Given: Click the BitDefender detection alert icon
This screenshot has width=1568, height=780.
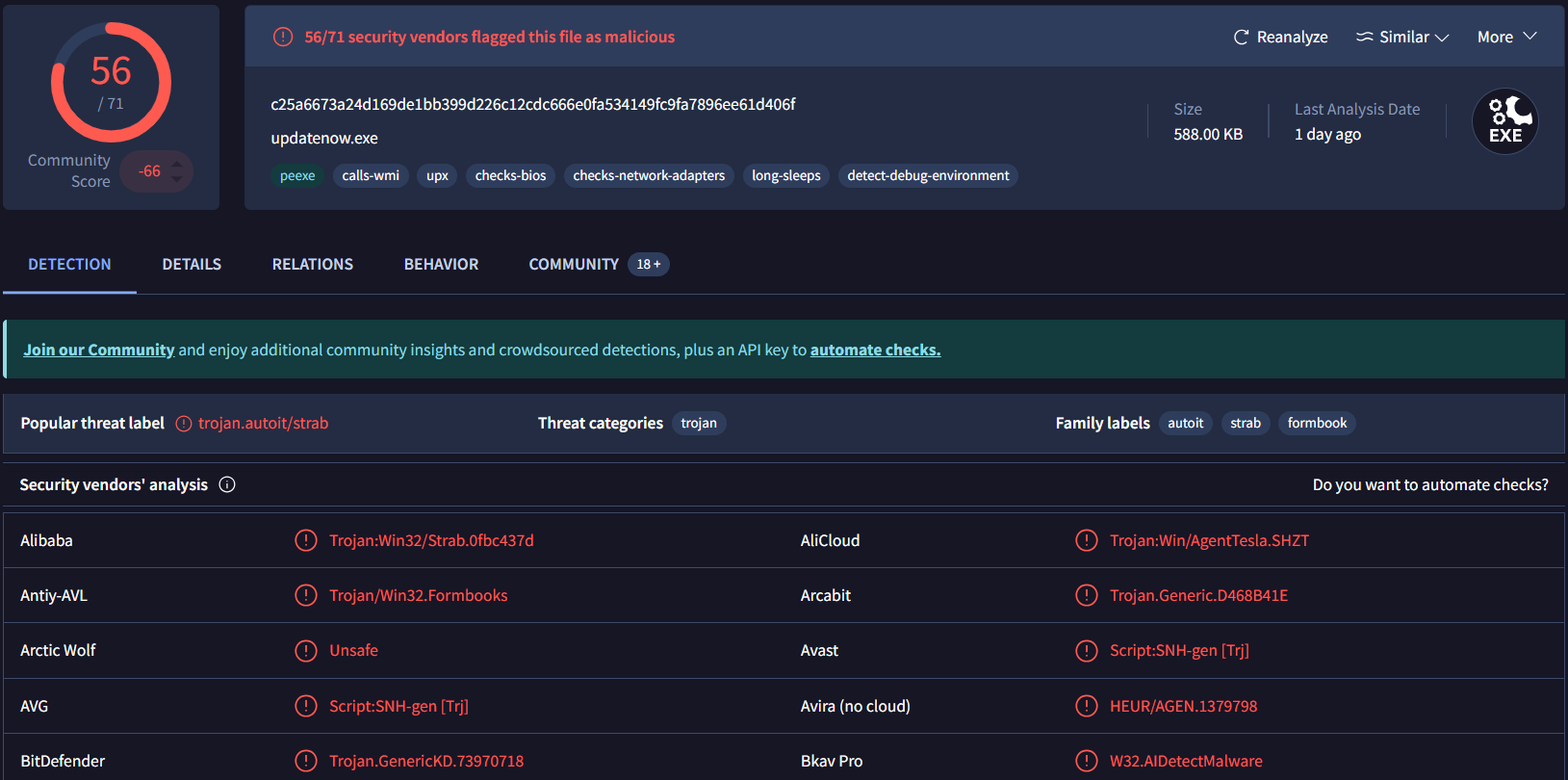Looking at the screenshot, I should 305,761.
